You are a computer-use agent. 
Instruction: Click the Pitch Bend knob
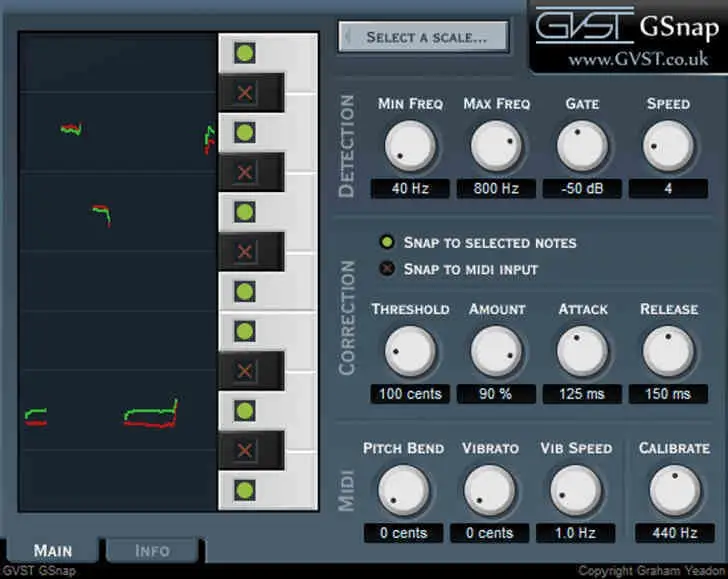tap(403, 491)
